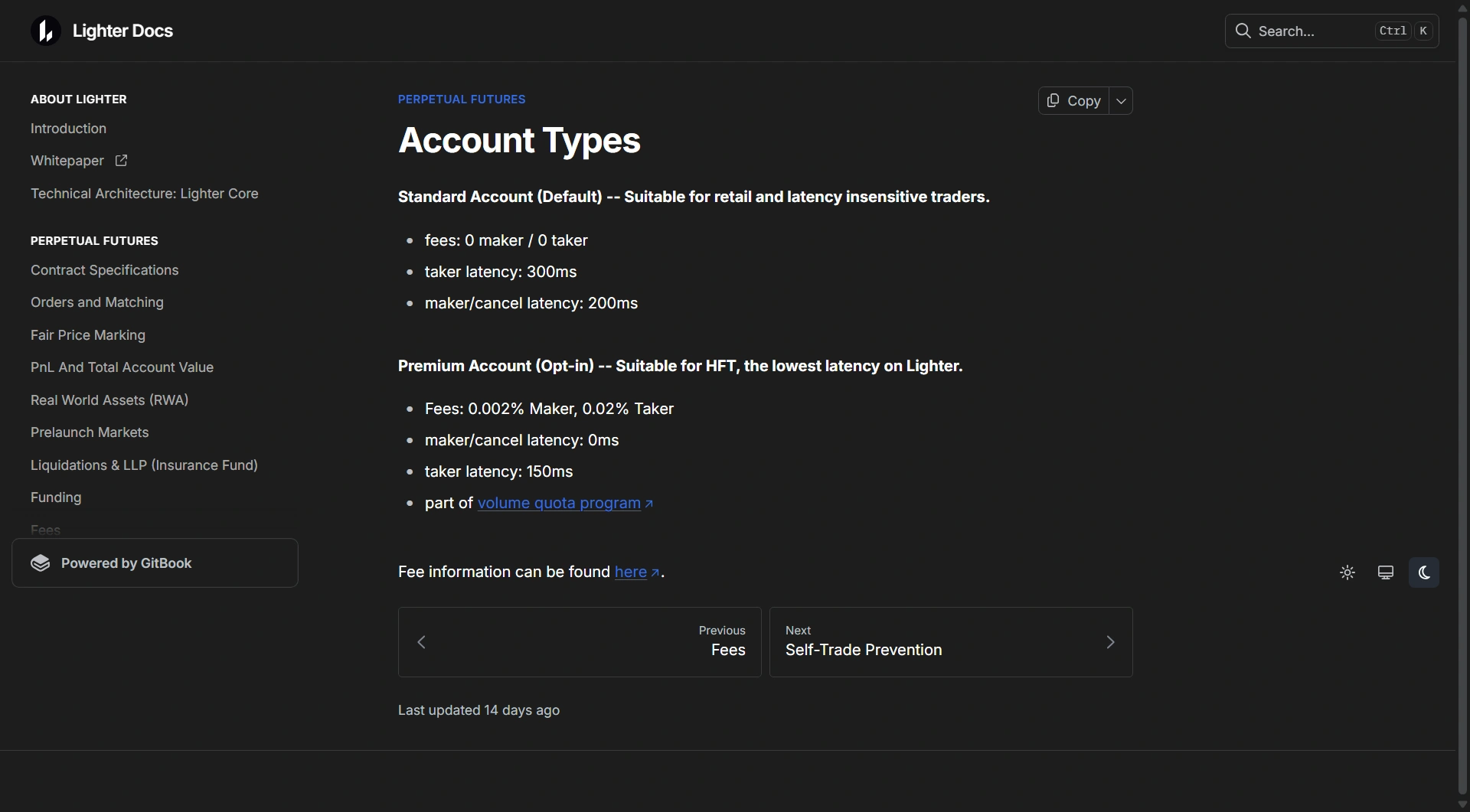Image resolution: width=1470 pixels, height=812 pixels.
Task: Click the right arrow for next page
Action: coord(1110,642)
